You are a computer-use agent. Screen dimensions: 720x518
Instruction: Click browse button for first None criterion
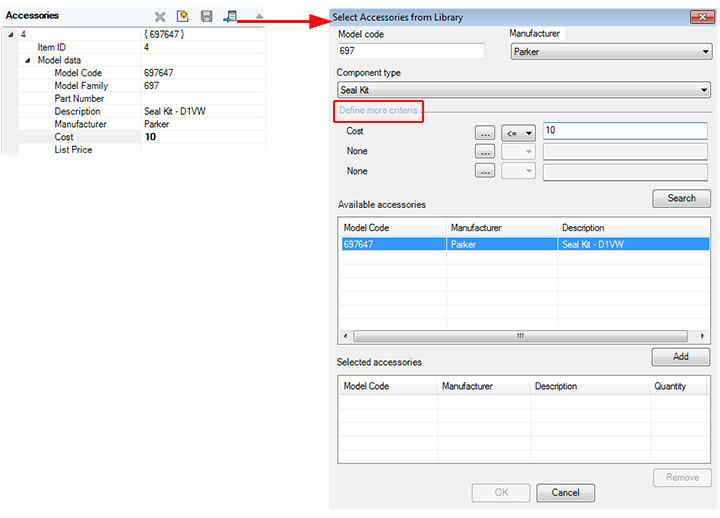pyautogui.click(x=484, y=151)
